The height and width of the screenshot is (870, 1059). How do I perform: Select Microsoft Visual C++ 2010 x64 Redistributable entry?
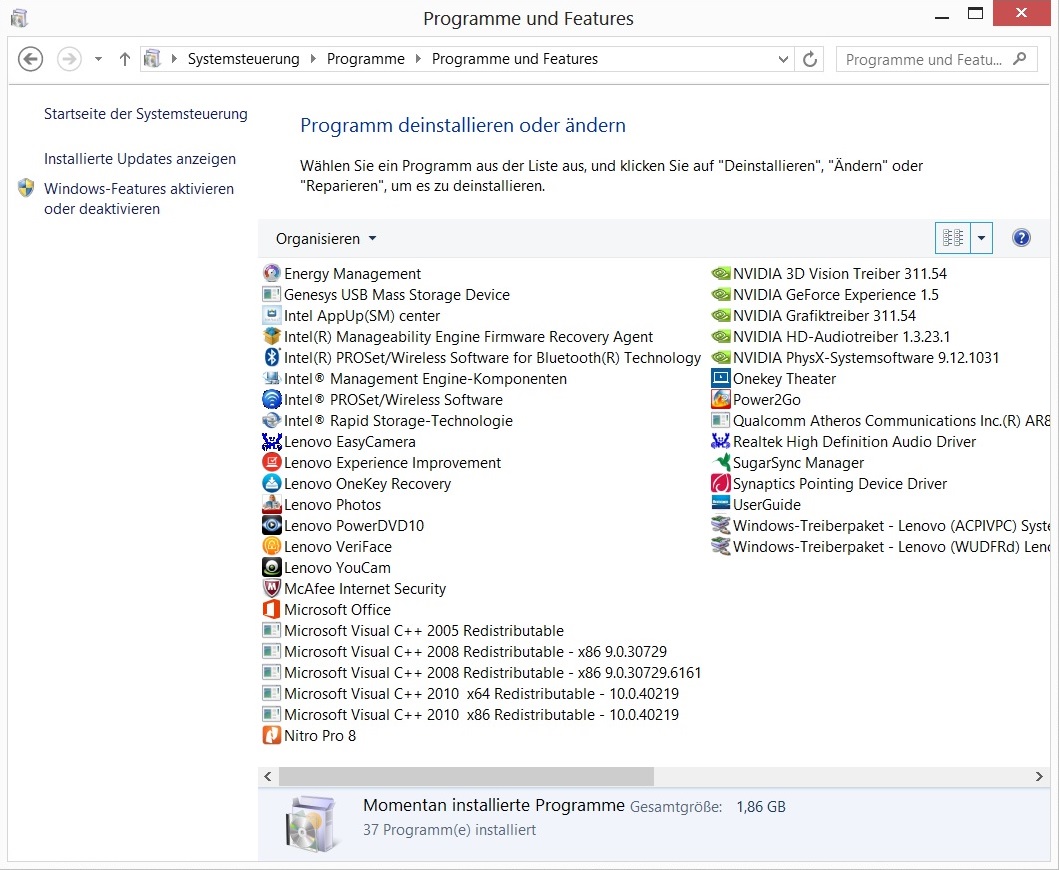tap(470, 693)
